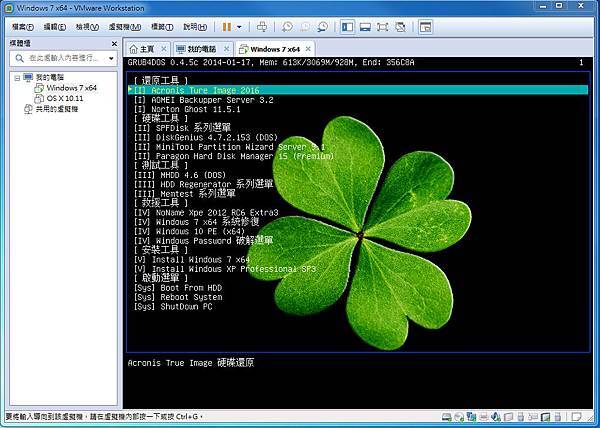Click the library search input field
This screenshot has height=428, width=600.
66,58
